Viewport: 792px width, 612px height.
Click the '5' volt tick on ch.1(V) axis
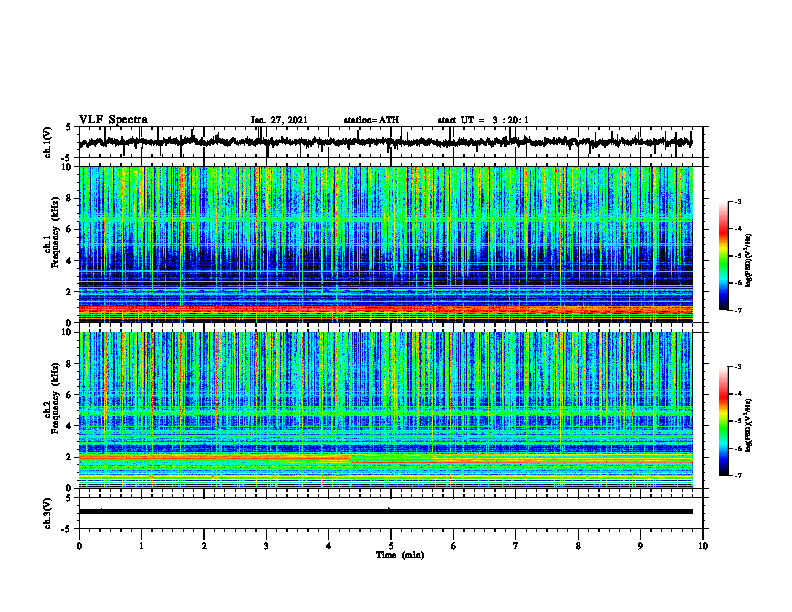click(68, 128)
